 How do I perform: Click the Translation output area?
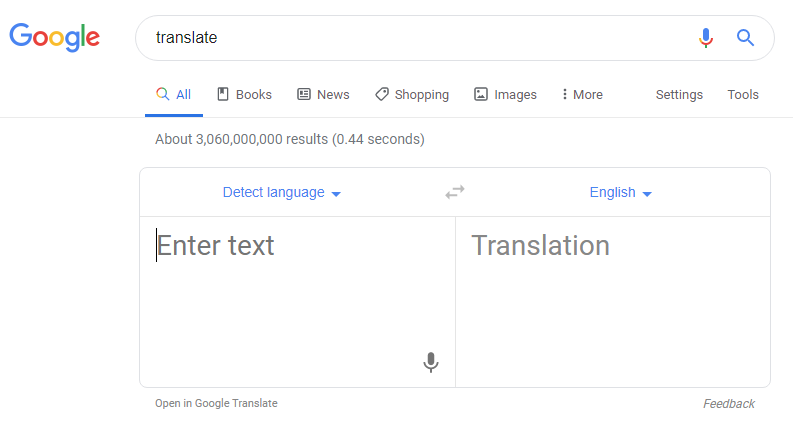click(613, 302)
